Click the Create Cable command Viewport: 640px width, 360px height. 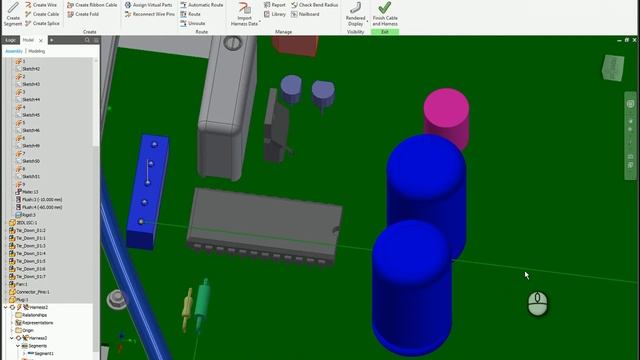tap(42, 14)
